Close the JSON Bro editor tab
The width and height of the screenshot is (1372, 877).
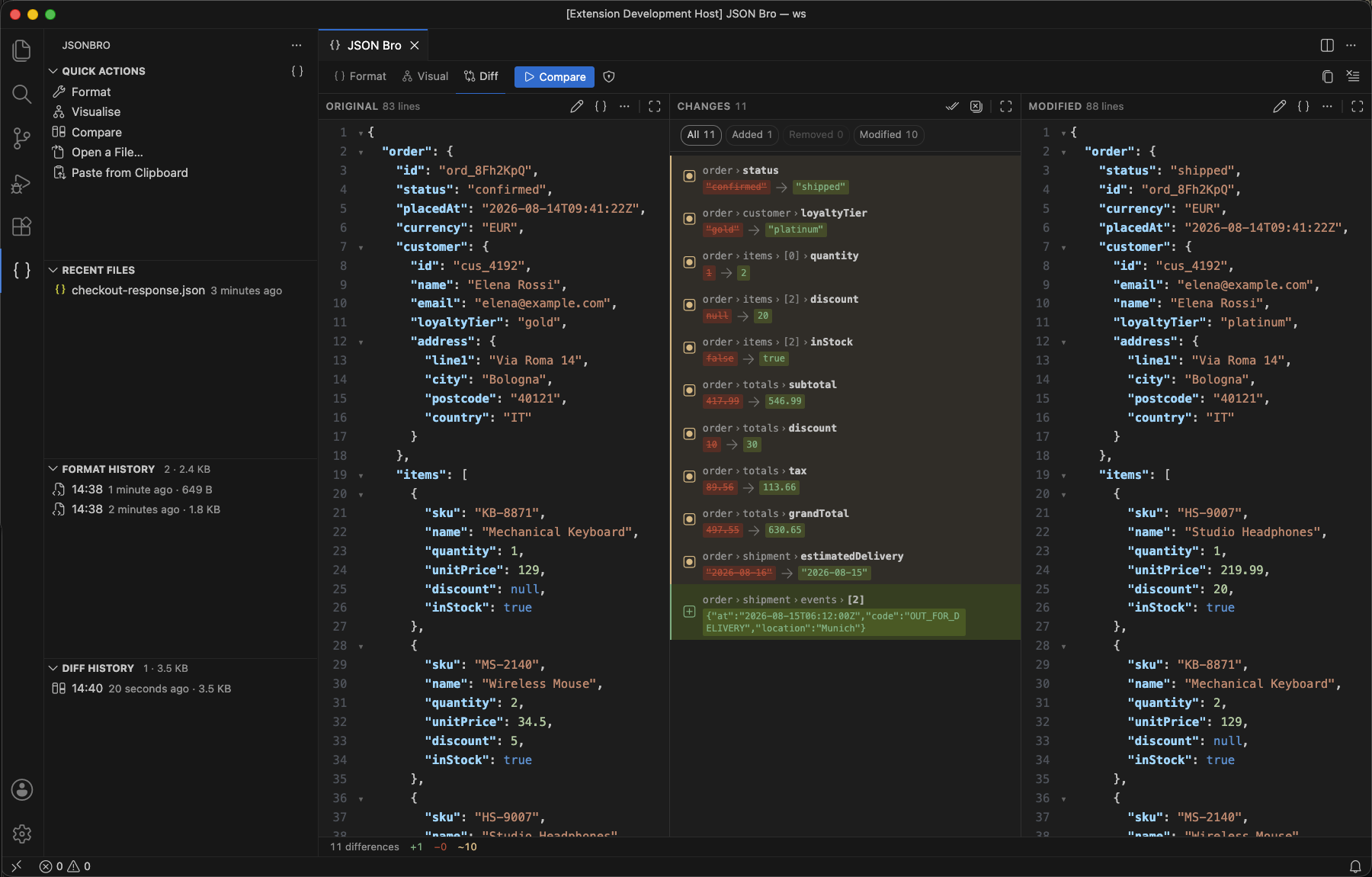[415, 46]
